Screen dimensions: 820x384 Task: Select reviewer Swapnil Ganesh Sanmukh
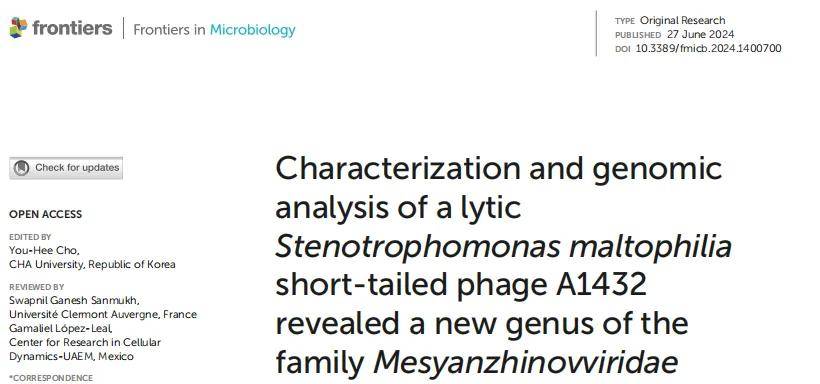[x=74, y=300]
